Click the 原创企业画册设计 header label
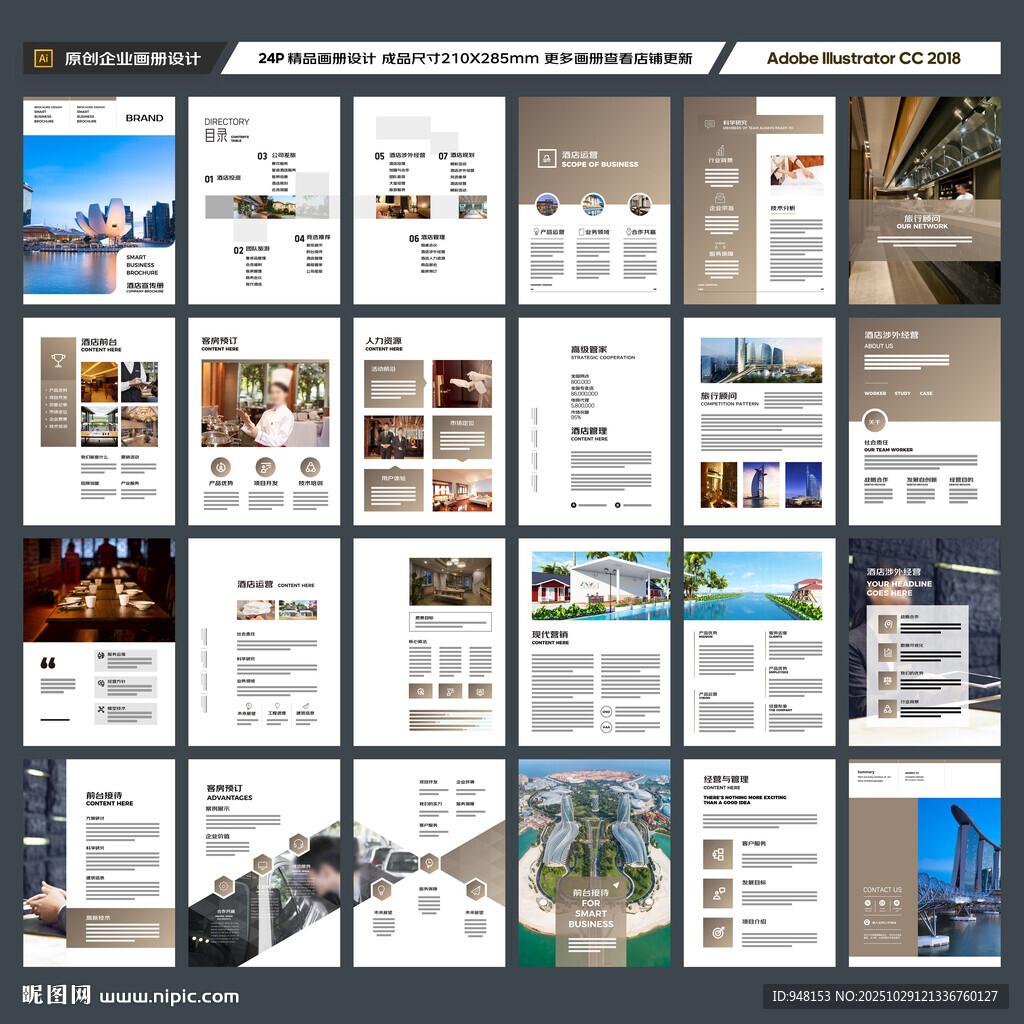This screenshot has height=1024, width=1024. coord(133,59)
